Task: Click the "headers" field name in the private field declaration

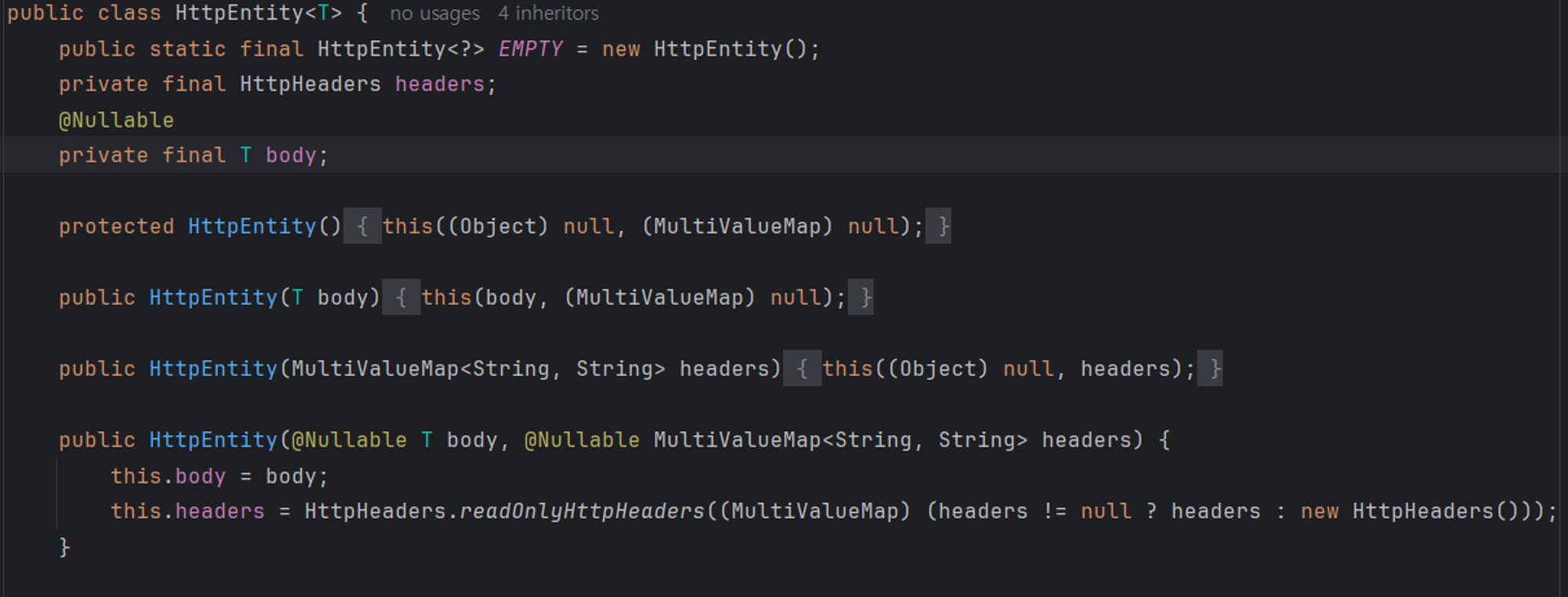Action: 440,84
